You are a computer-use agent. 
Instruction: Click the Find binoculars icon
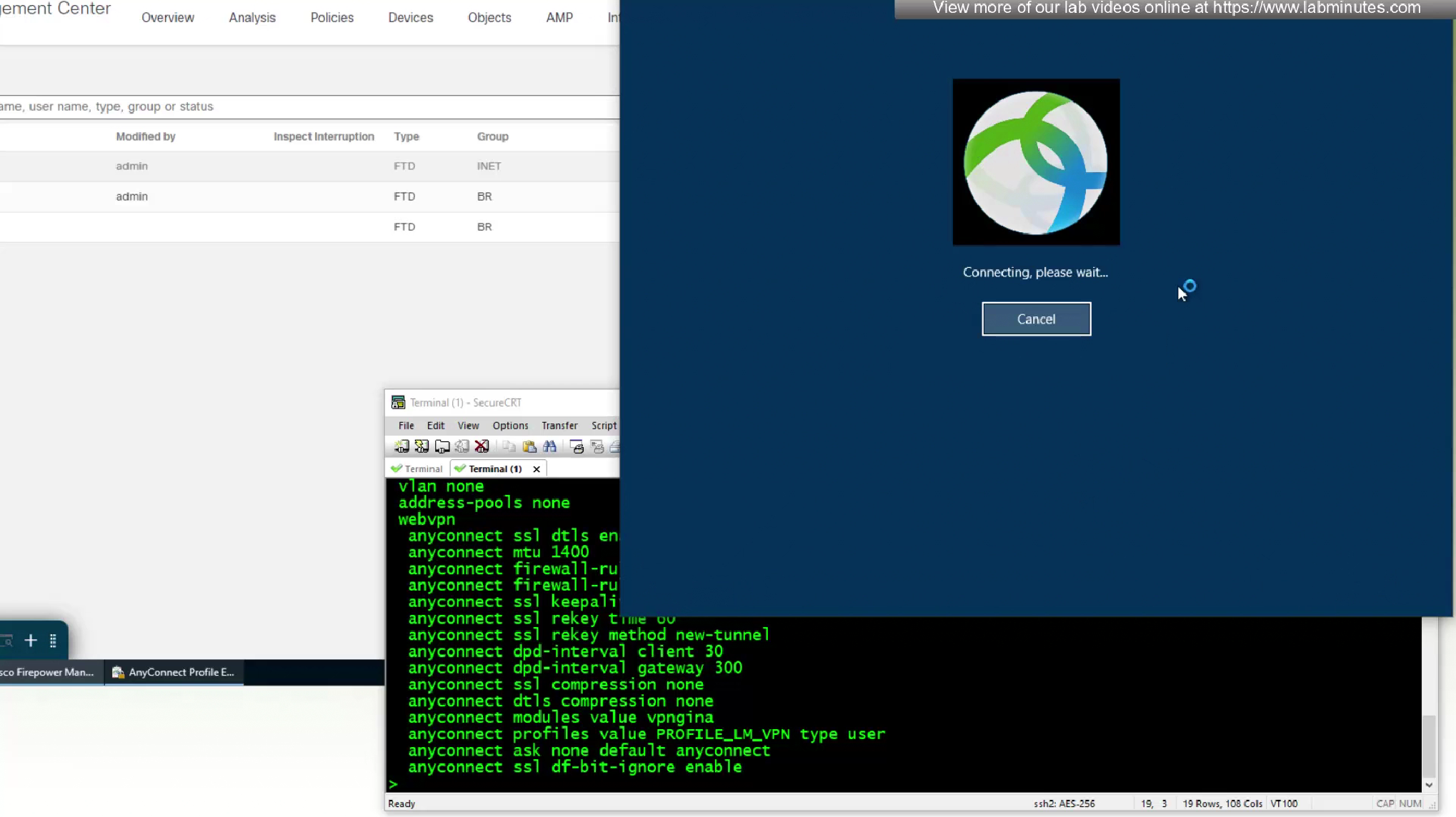[549, 446]
